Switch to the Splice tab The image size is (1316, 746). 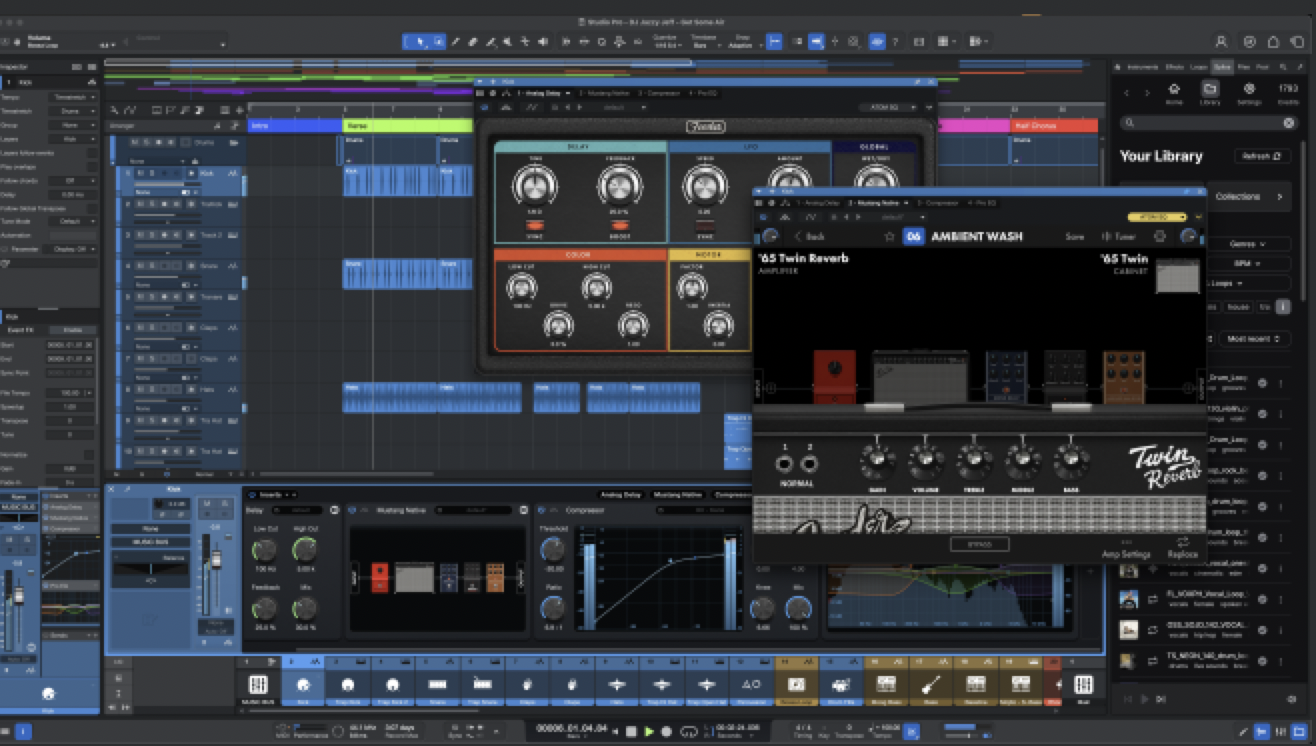tap(1222, 67)
